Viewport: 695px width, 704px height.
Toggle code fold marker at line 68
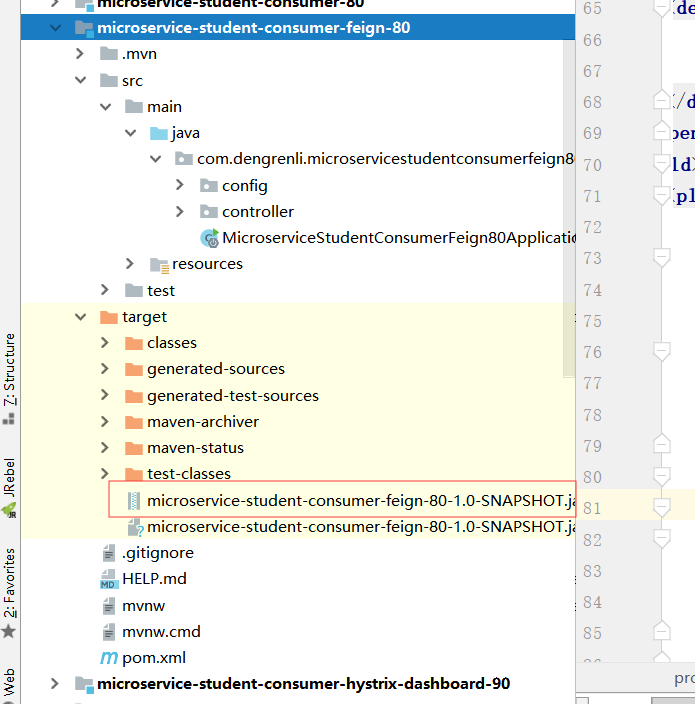661,101
